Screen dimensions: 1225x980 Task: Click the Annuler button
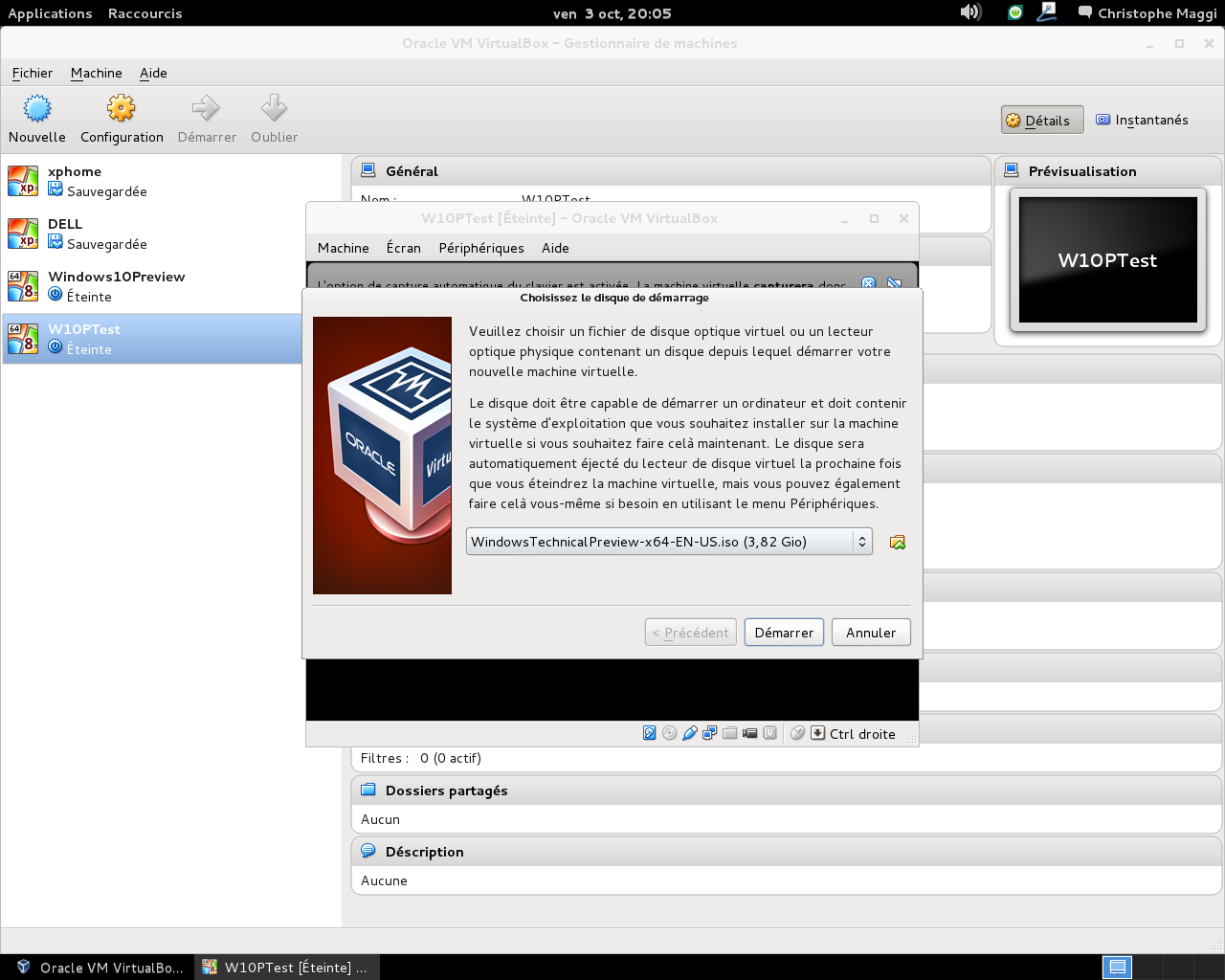871,633
